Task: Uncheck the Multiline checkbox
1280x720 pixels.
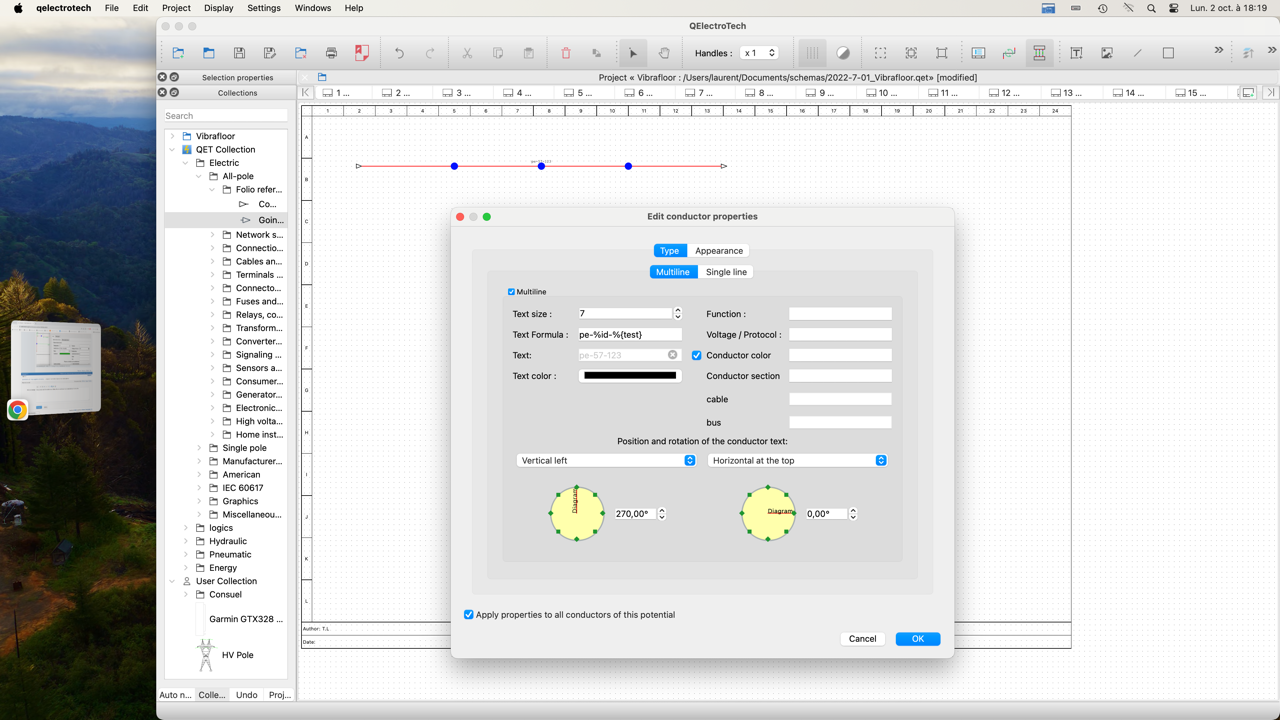Action: pyautogui.click(x=511, y=292)
